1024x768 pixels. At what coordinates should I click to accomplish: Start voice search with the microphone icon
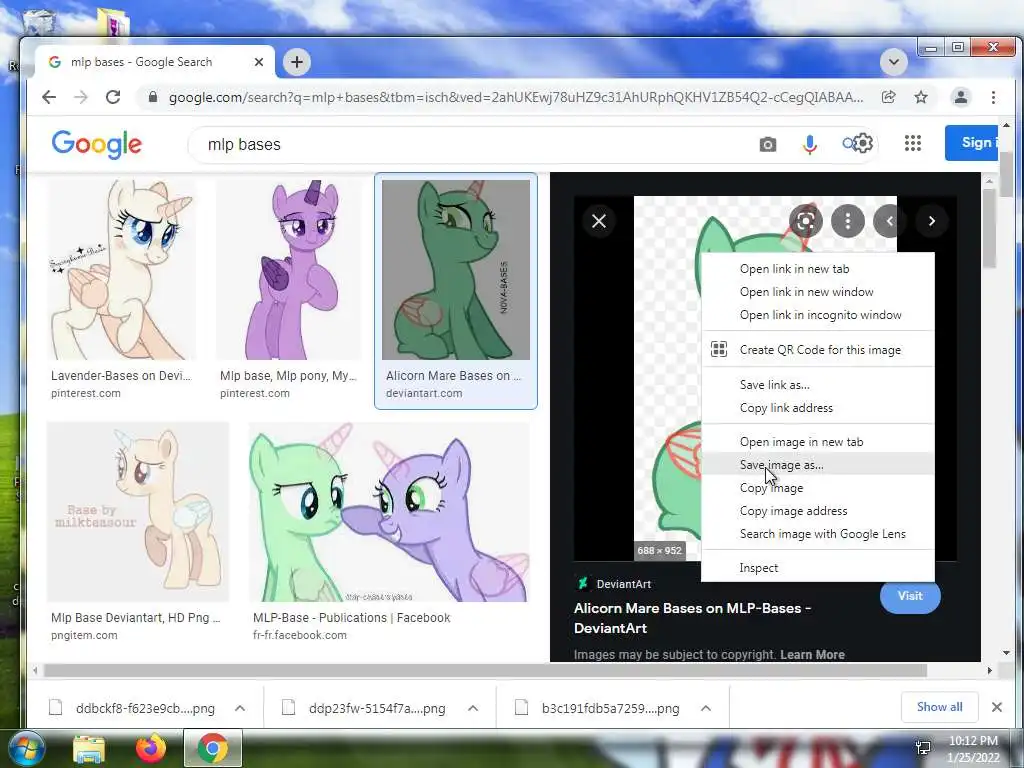point(810,144)
